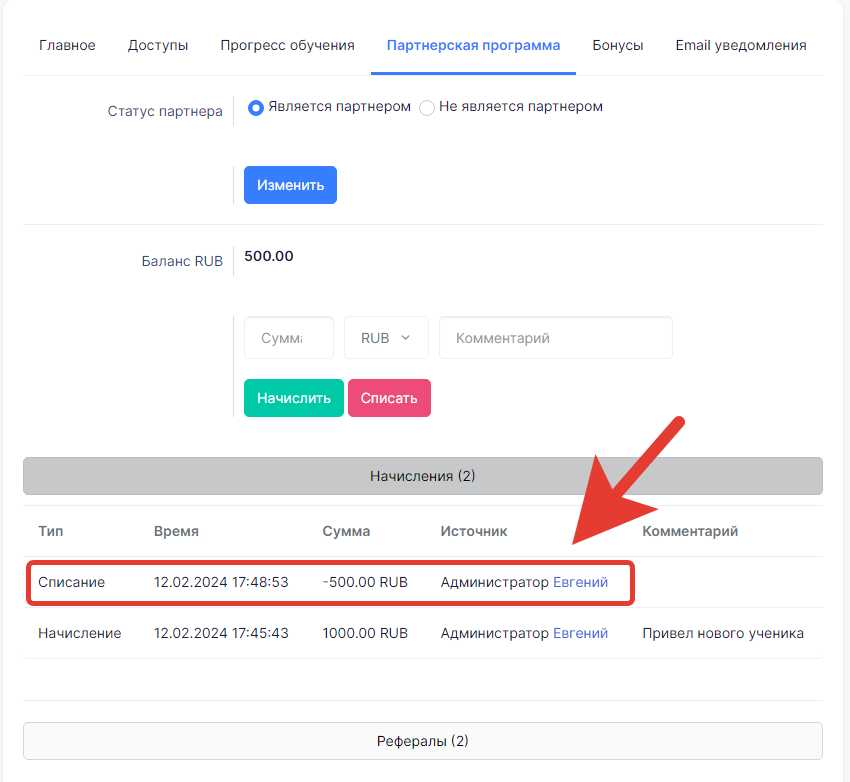Open the Email уведомления tab
This screenshot has width=850, height=782.
pyautogui.click(x=740, y=46)
